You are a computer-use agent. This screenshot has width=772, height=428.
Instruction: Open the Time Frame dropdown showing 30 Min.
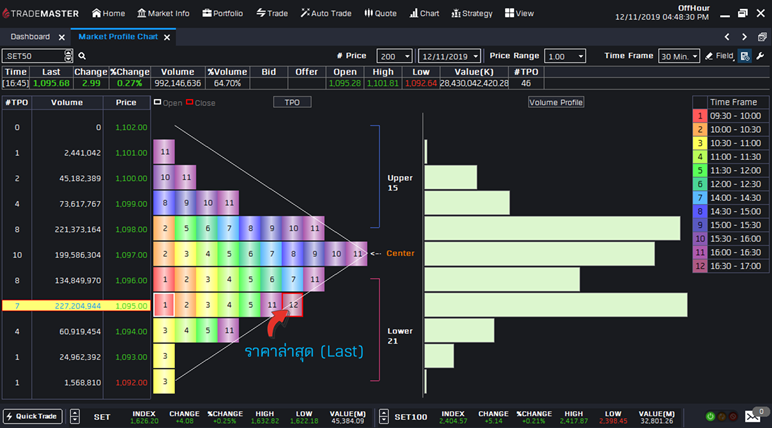click(678, 56)
